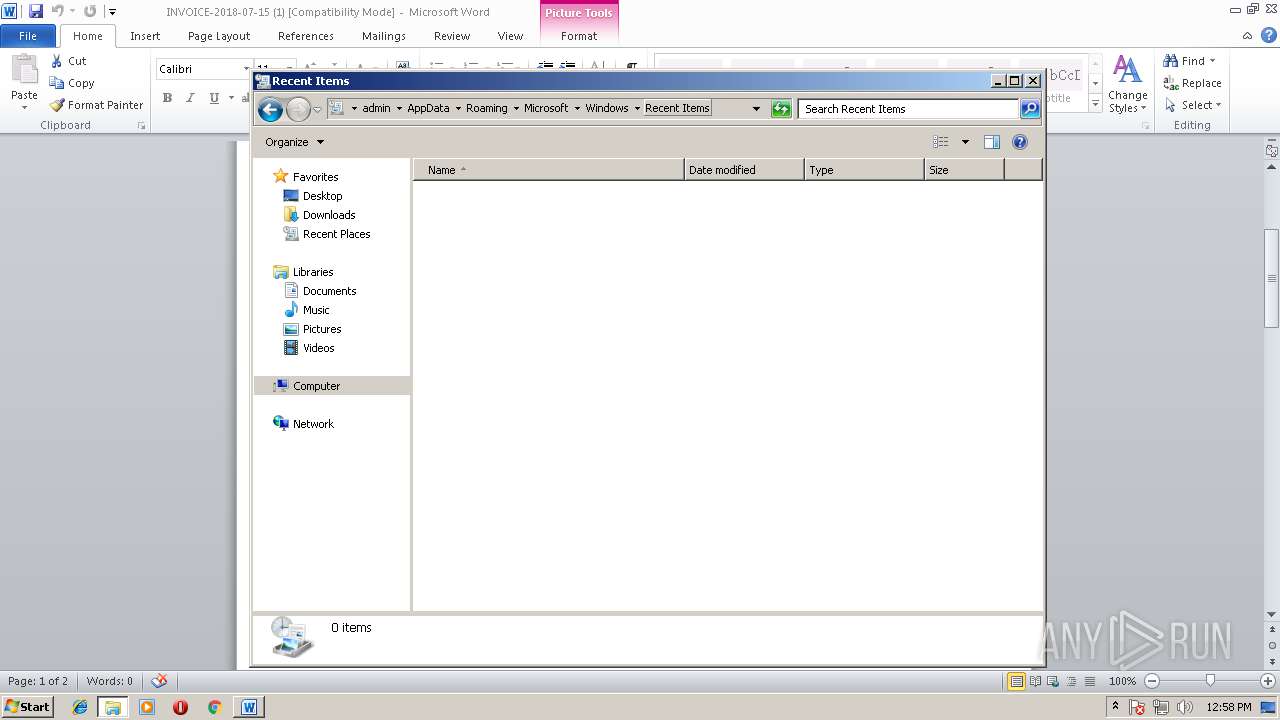Switch to the Review ribbon tab
The image size is (1280, 720).
point(452,36)
